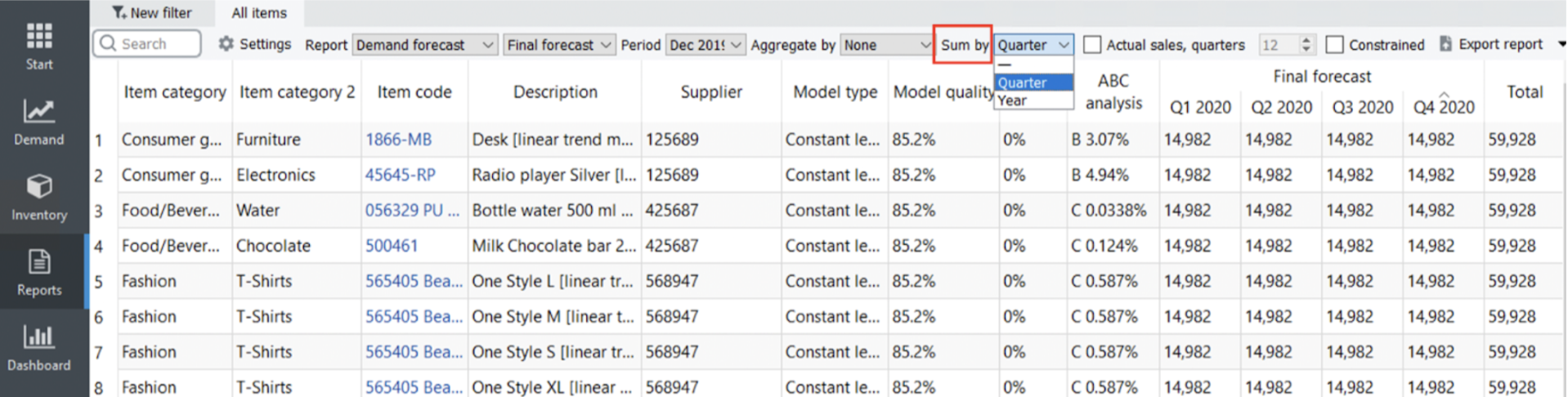Click the Settings gear icon
Viewport: 1568px width, 397px height.
(x=226, y=44)
